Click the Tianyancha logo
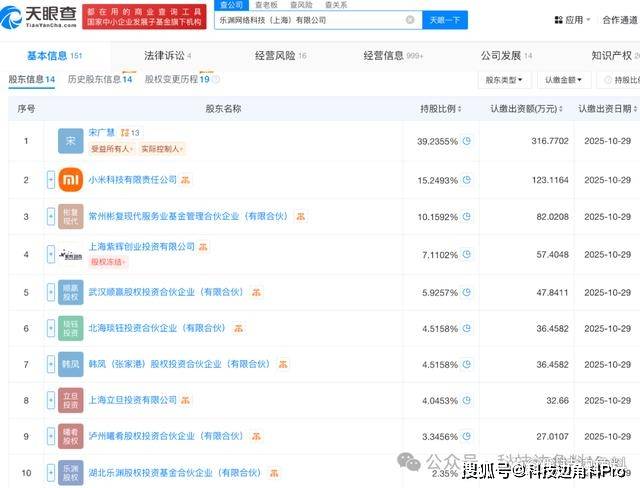Viewport: 640px width, 488px height. 39,16
